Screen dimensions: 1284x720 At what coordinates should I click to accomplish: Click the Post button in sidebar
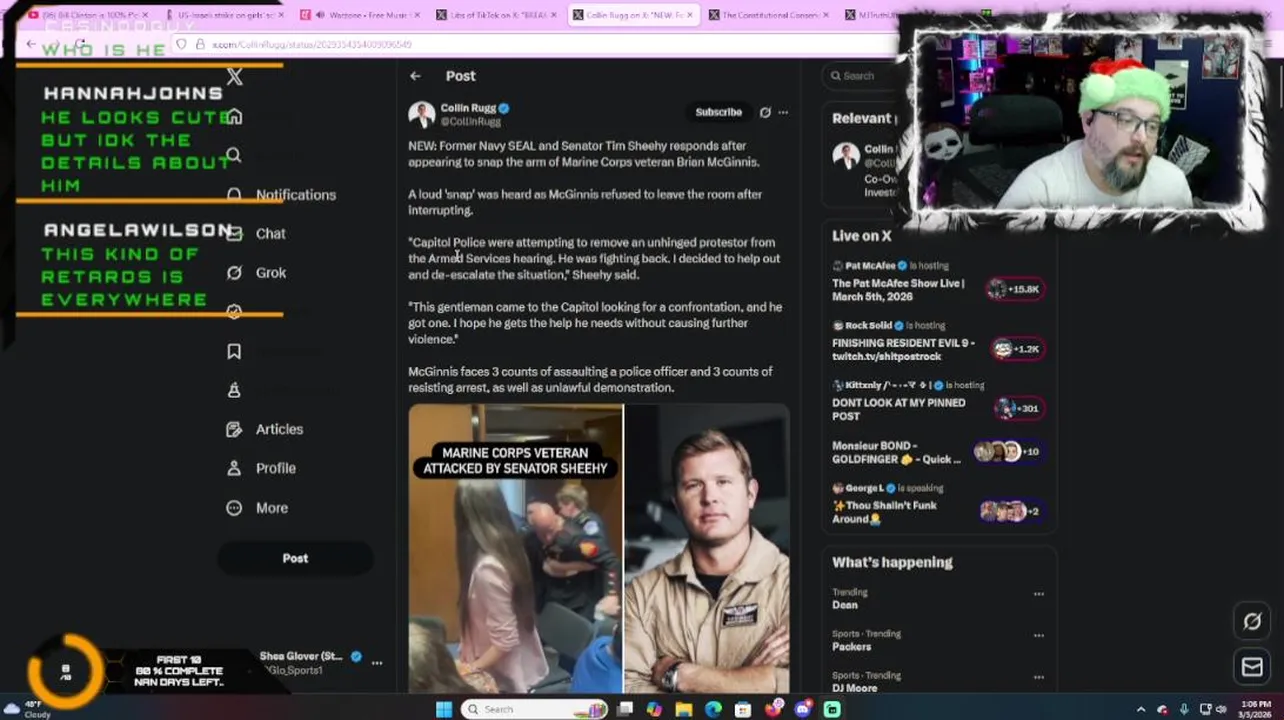click(x=295, y=558)
